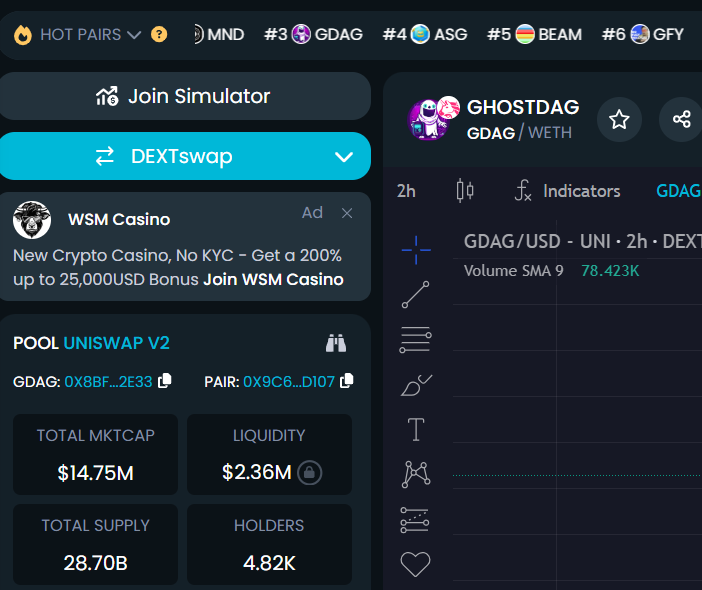Open the MND hot pair

(x=219, y=34)
